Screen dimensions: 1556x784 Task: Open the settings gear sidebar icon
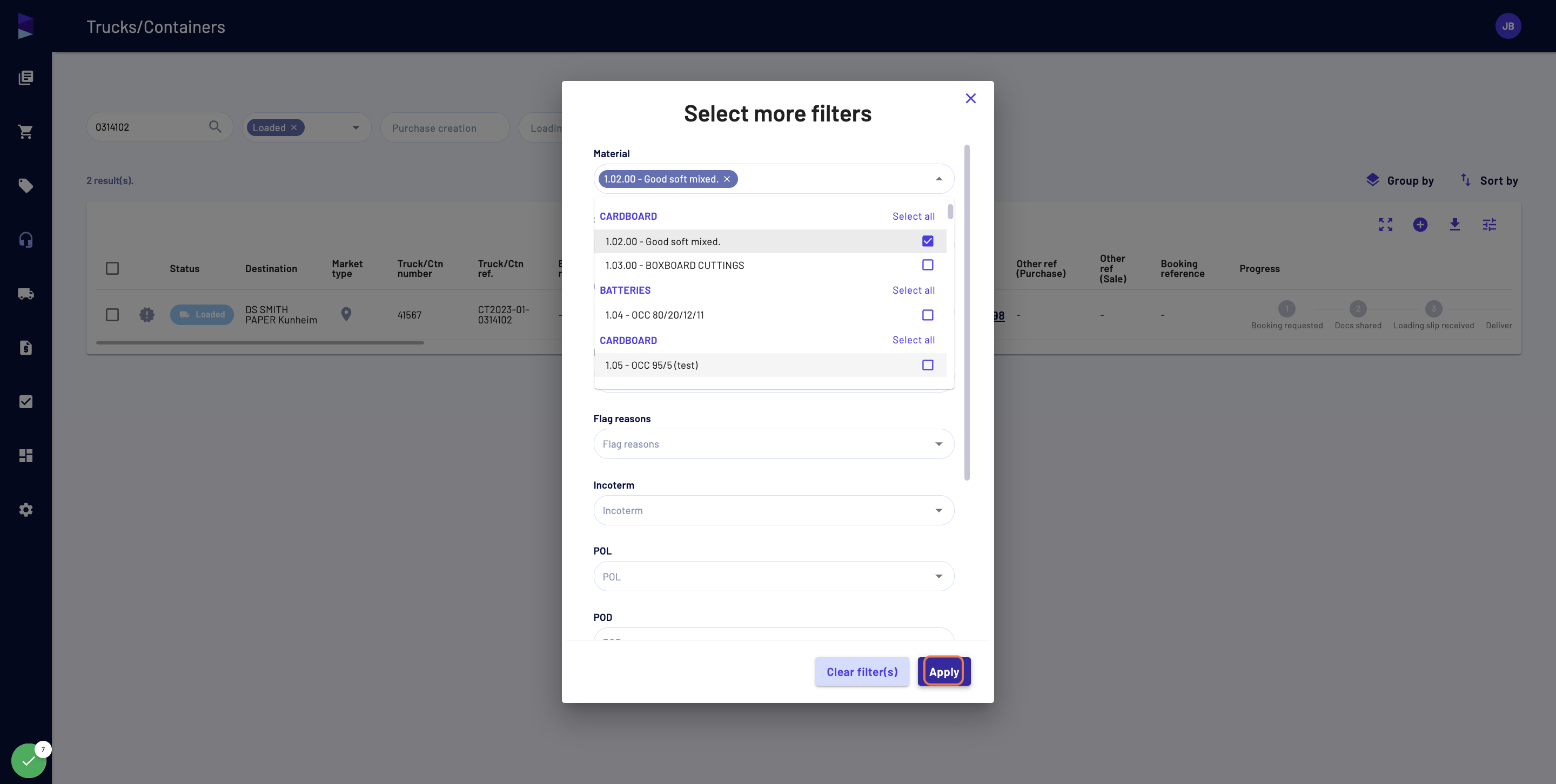(25, 509)
